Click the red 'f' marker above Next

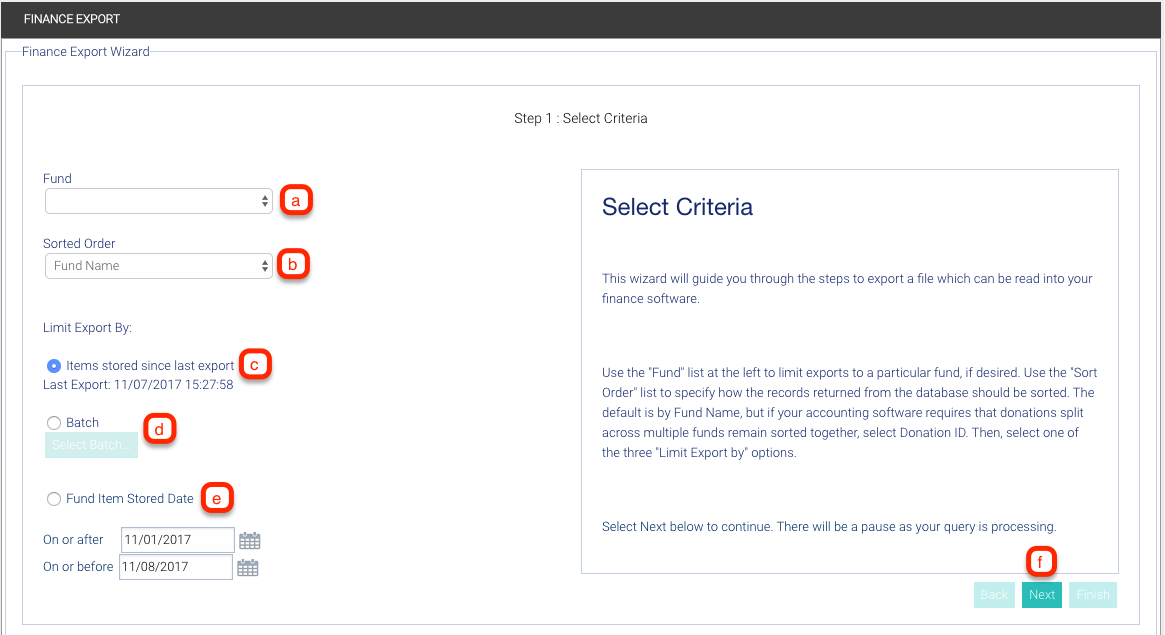[x=1040, y=563]
